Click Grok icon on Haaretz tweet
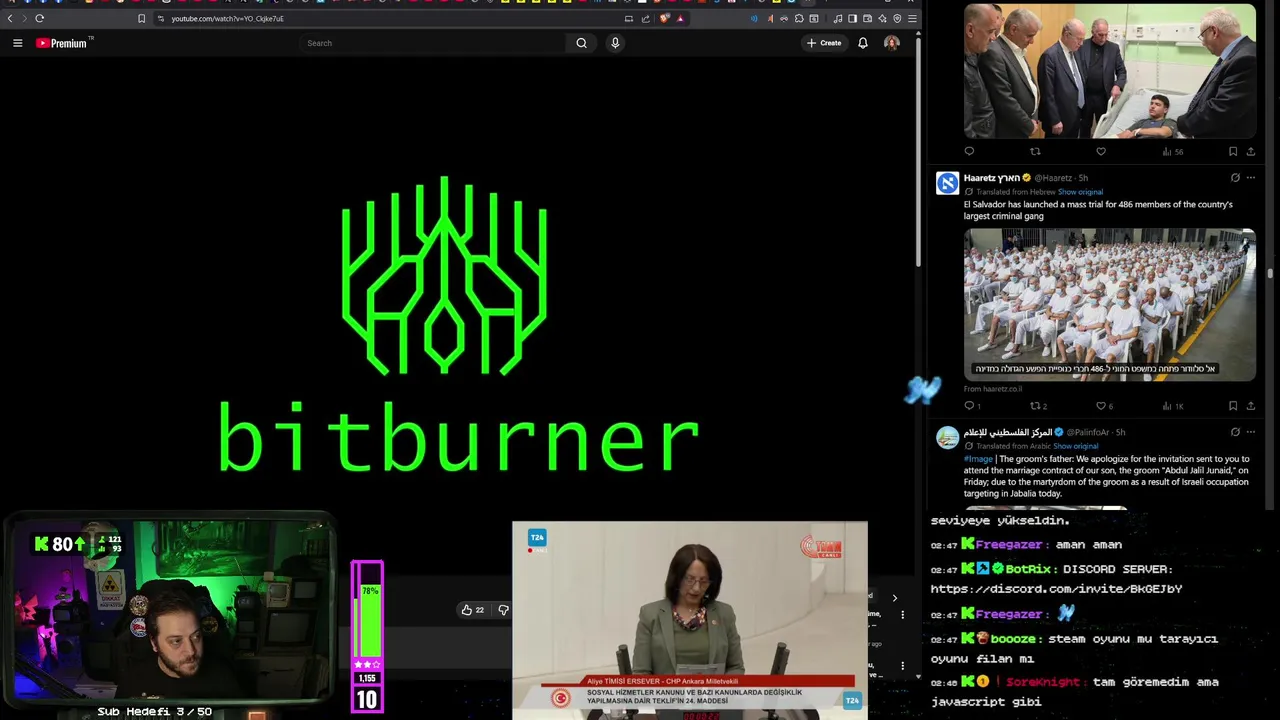This screenshot has width=1280, height=720. pos(1235,178)
